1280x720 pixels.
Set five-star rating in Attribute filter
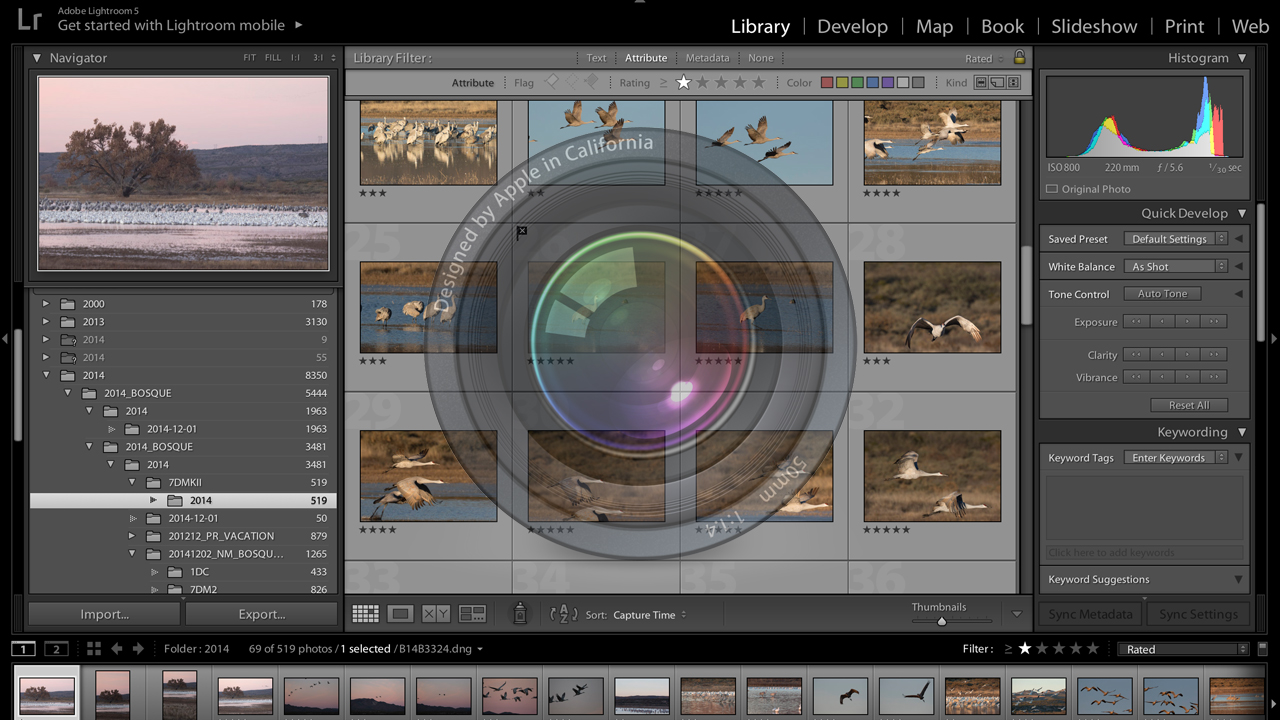pos(759,83)
